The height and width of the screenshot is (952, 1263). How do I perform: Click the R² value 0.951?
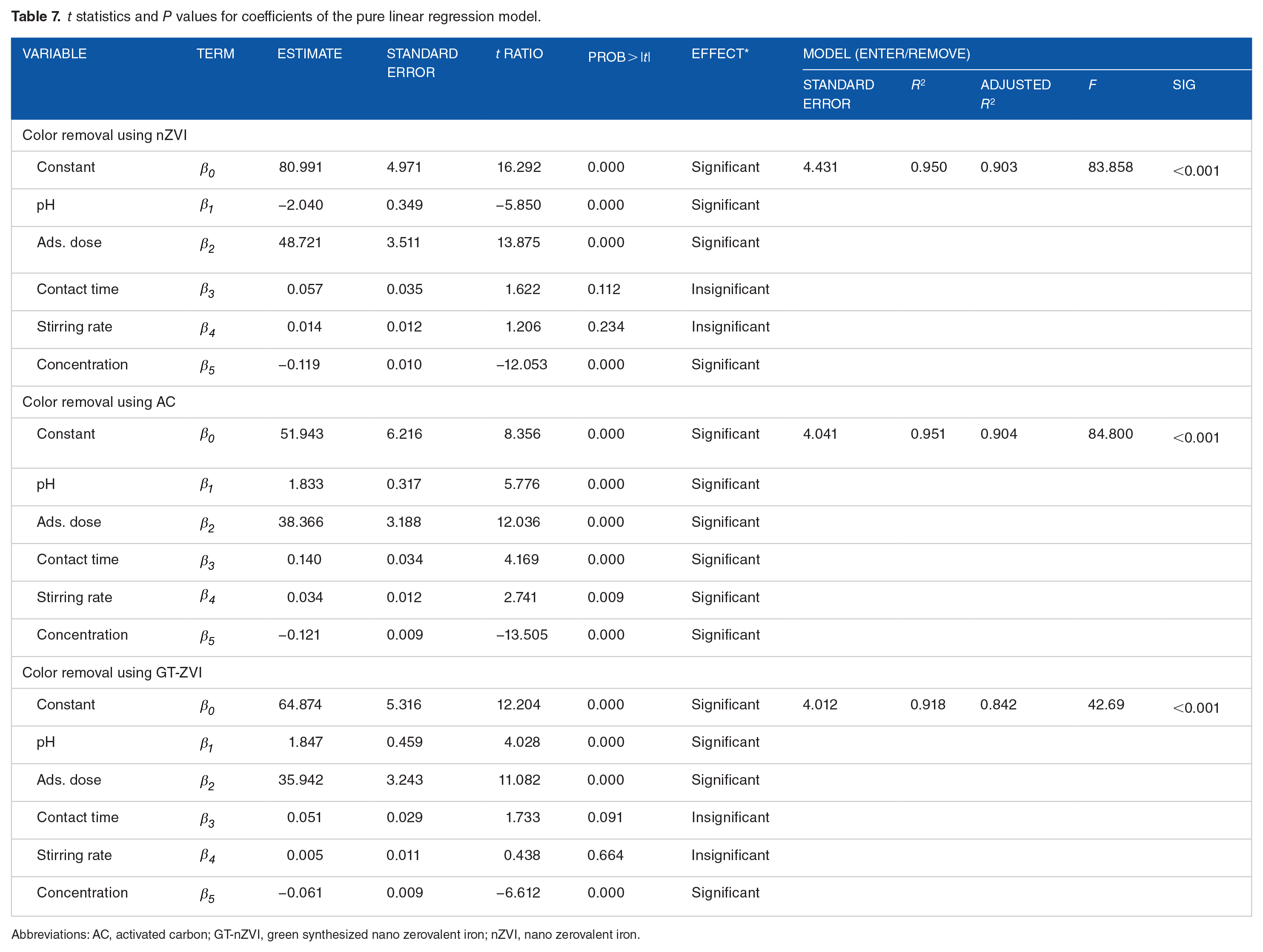point(927,434)
